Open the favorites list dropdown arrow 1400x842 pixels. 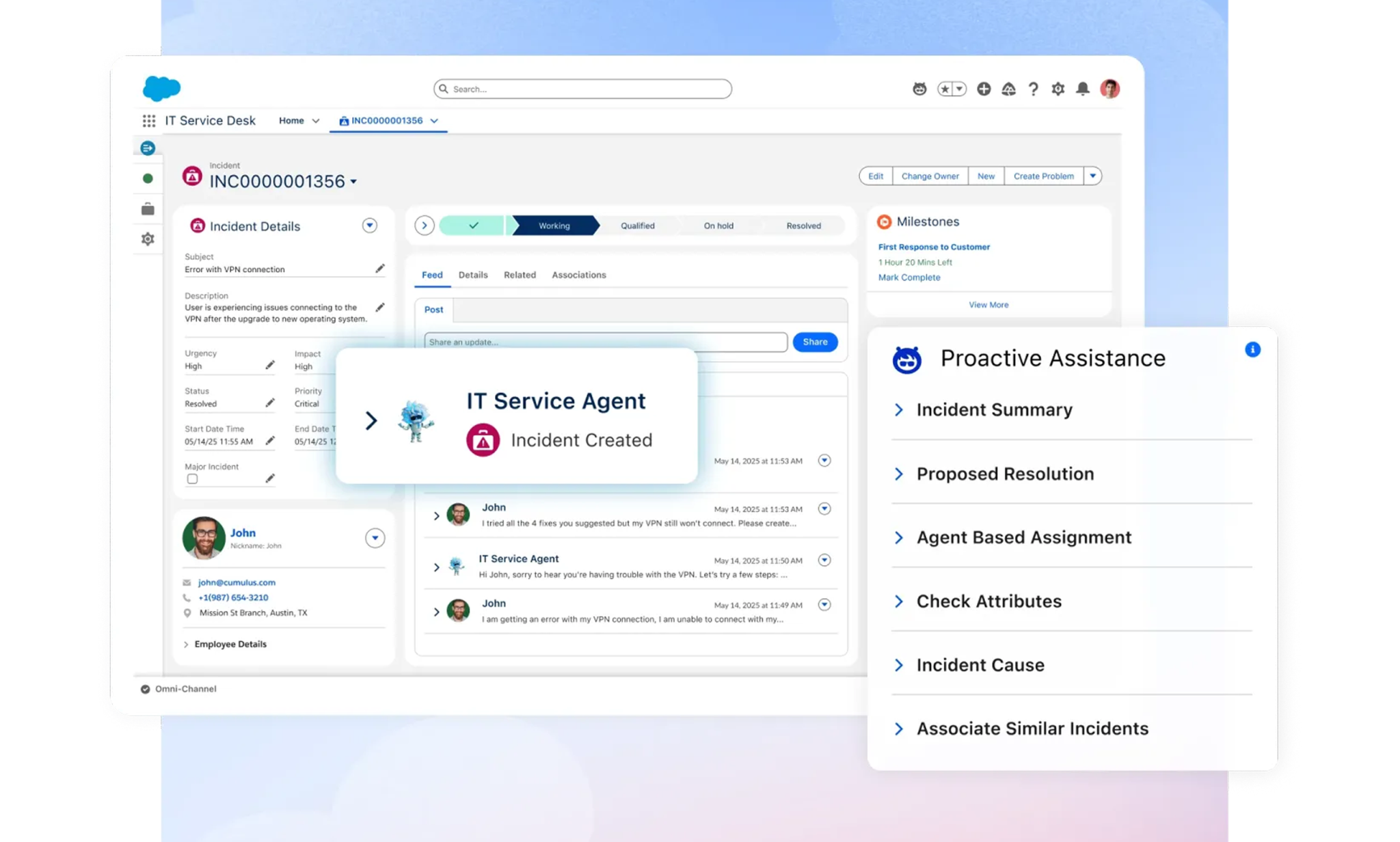coord(960,89)
